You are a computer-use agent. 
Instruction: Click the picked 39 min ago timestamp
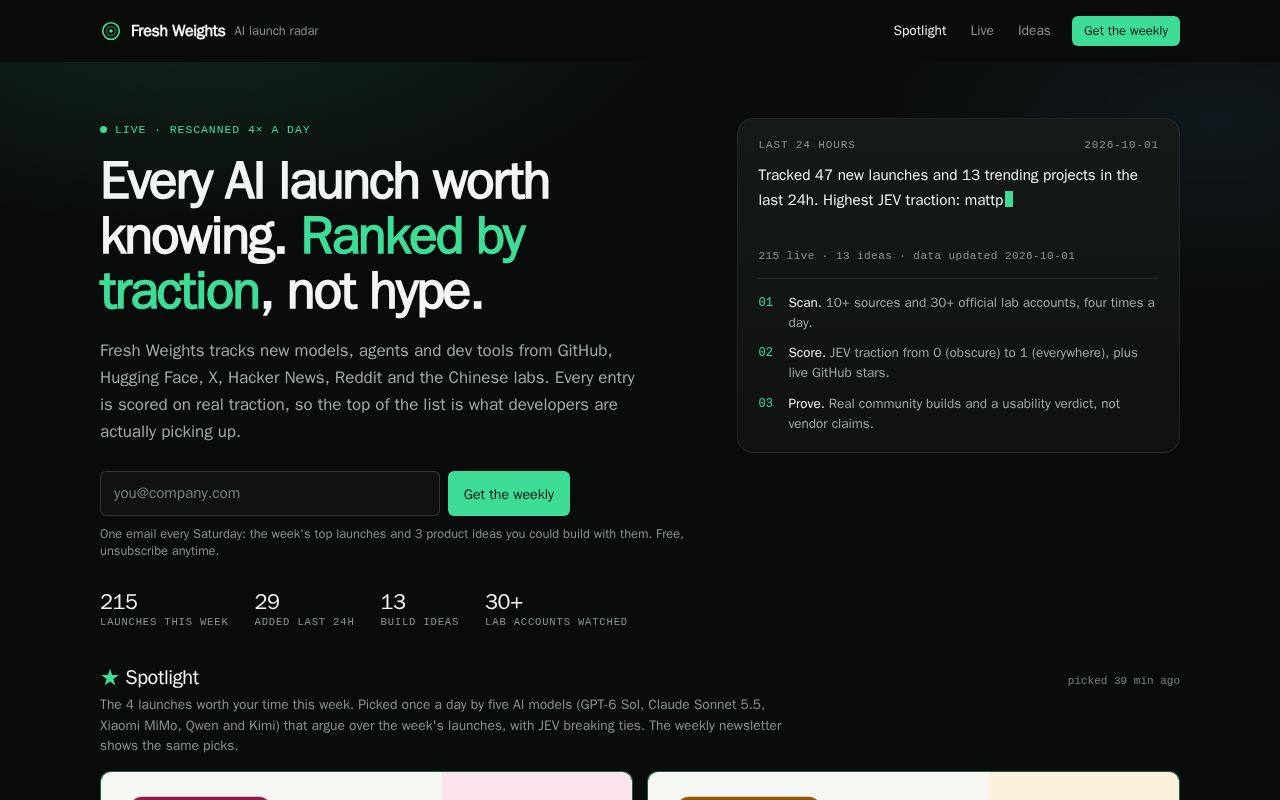(x=1123, y=681)
